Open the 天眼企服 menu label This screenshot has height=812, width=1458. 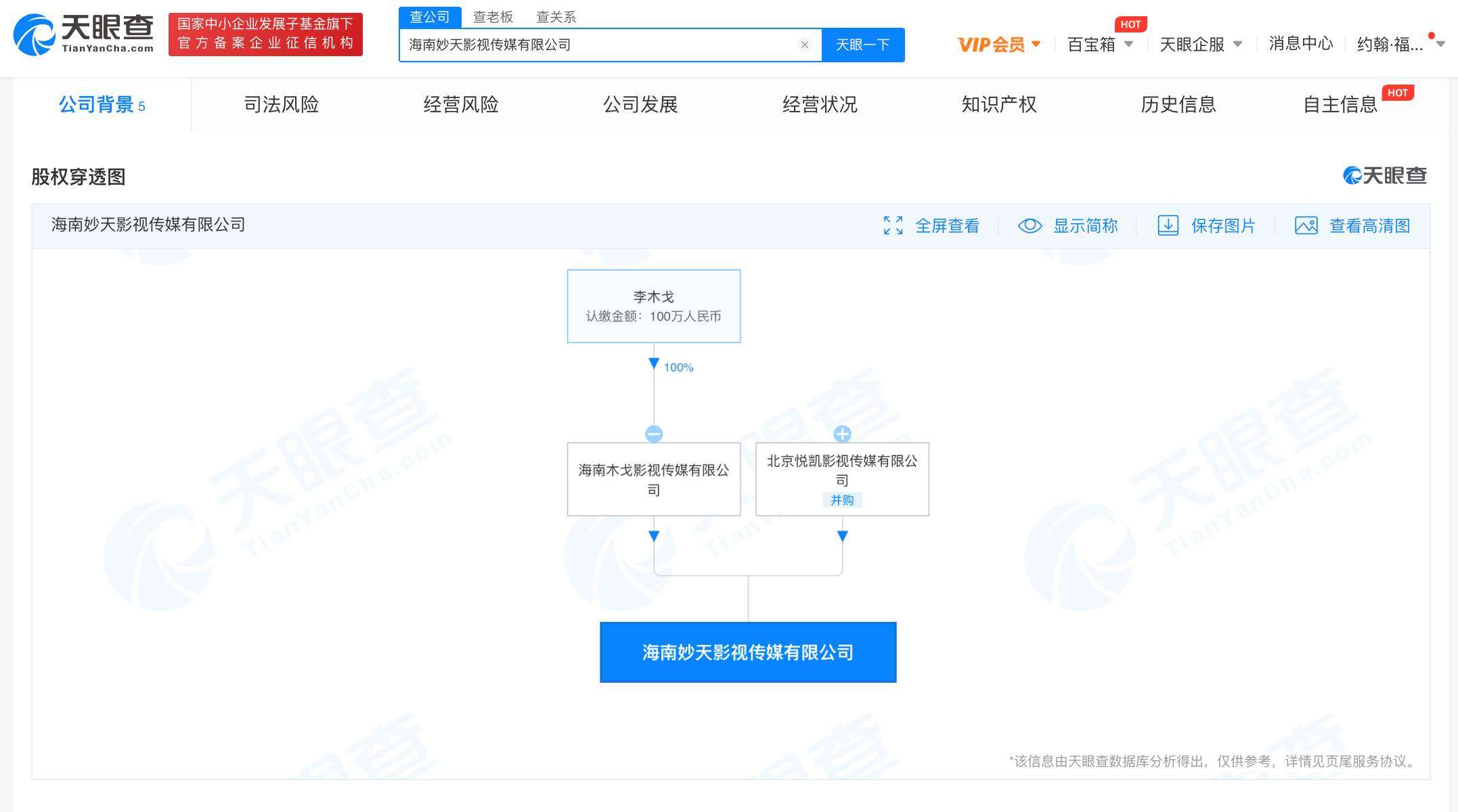1192,45
